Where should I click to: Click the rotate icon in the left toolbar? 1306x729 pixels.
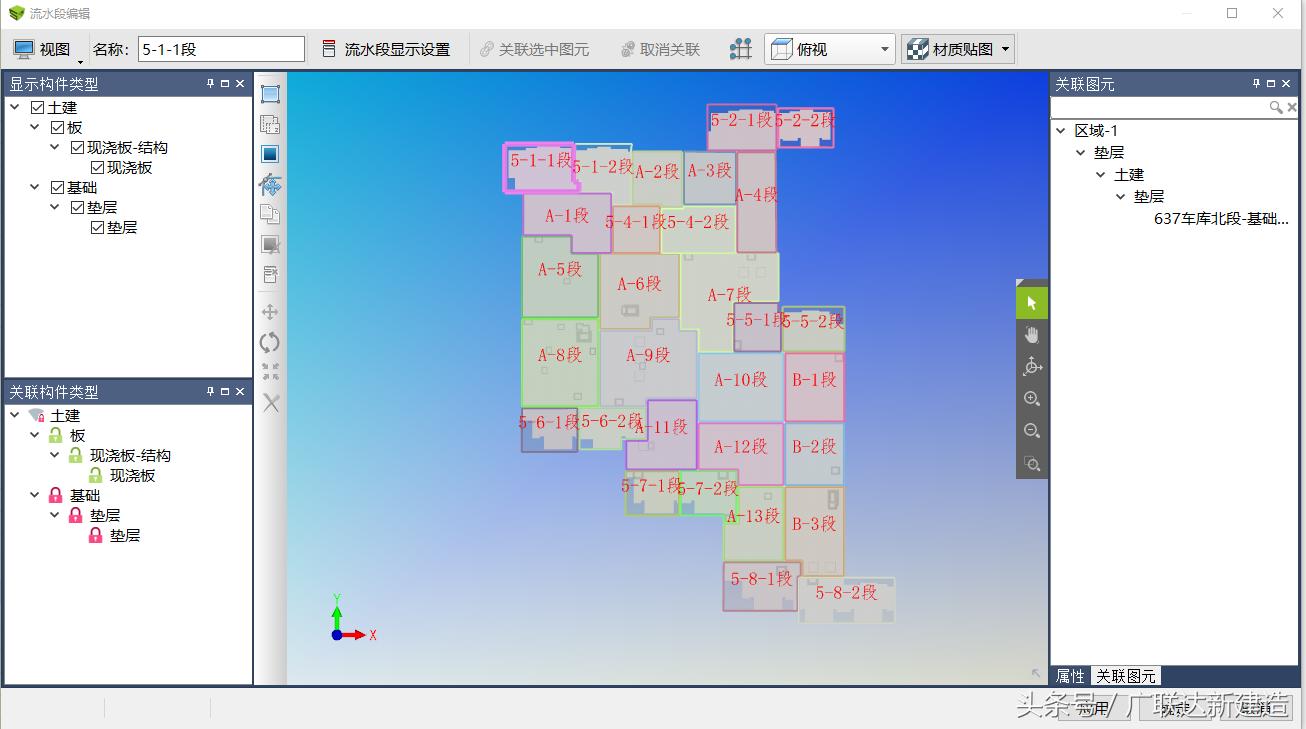tap(271, 343)
